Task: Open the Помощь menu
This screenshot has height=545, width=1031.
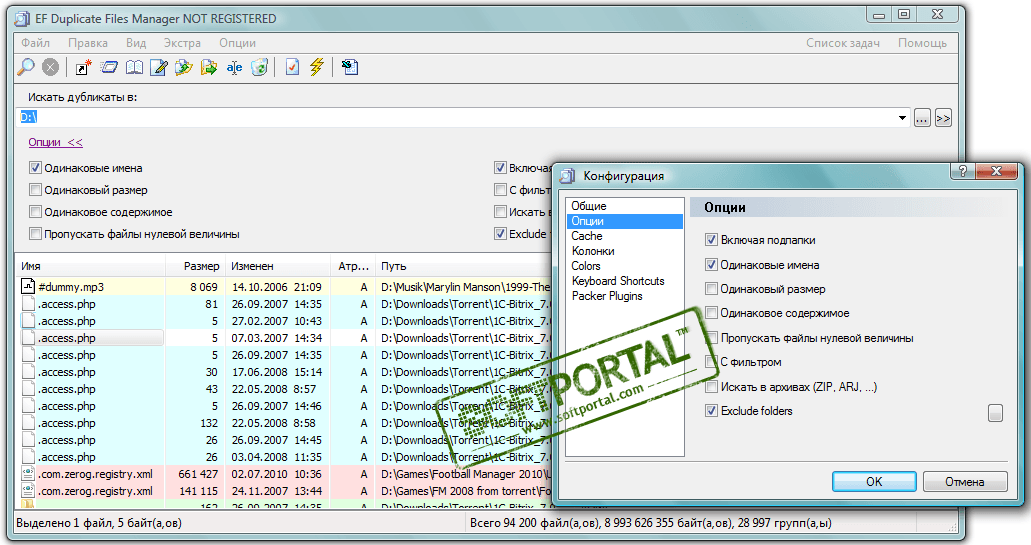Action: coord(923,43)
